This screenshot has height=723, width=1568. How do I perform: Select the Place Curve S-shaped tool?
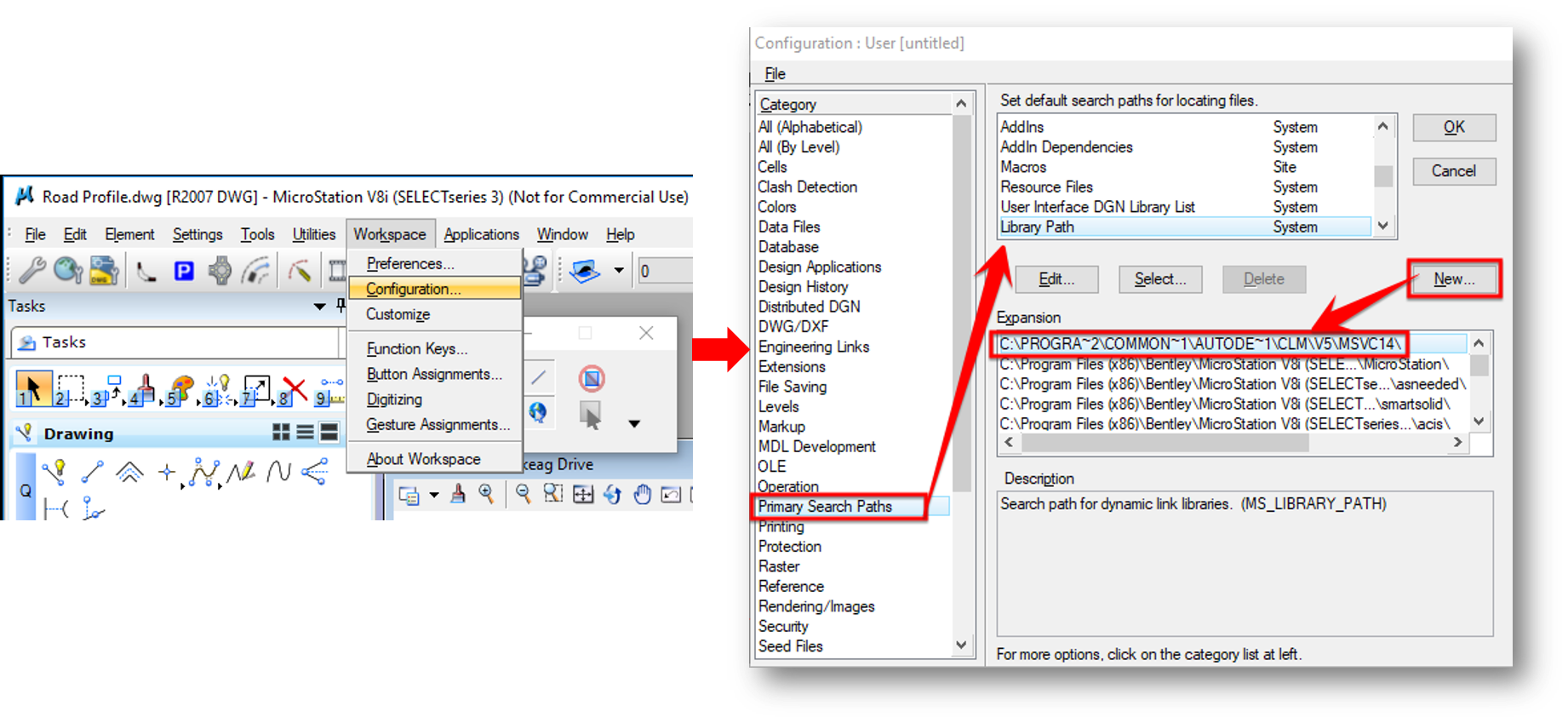(x=278, y=471)
